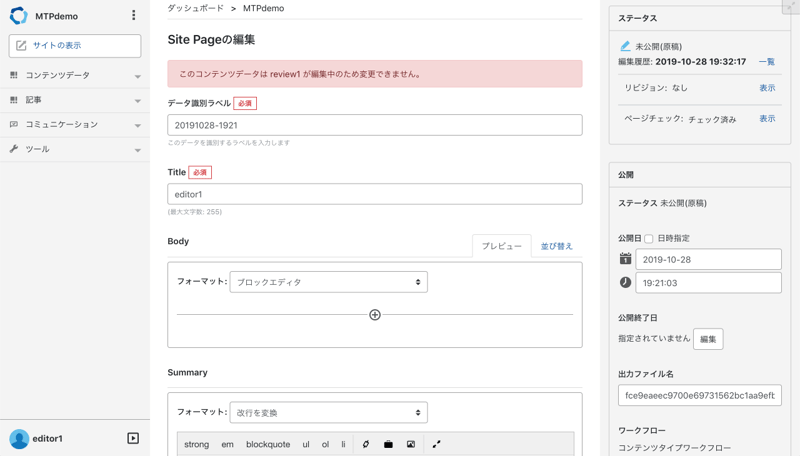Screen dimensions: 800x456
Task: Click the 編集 button for publish end date
Action: (708, 339)
